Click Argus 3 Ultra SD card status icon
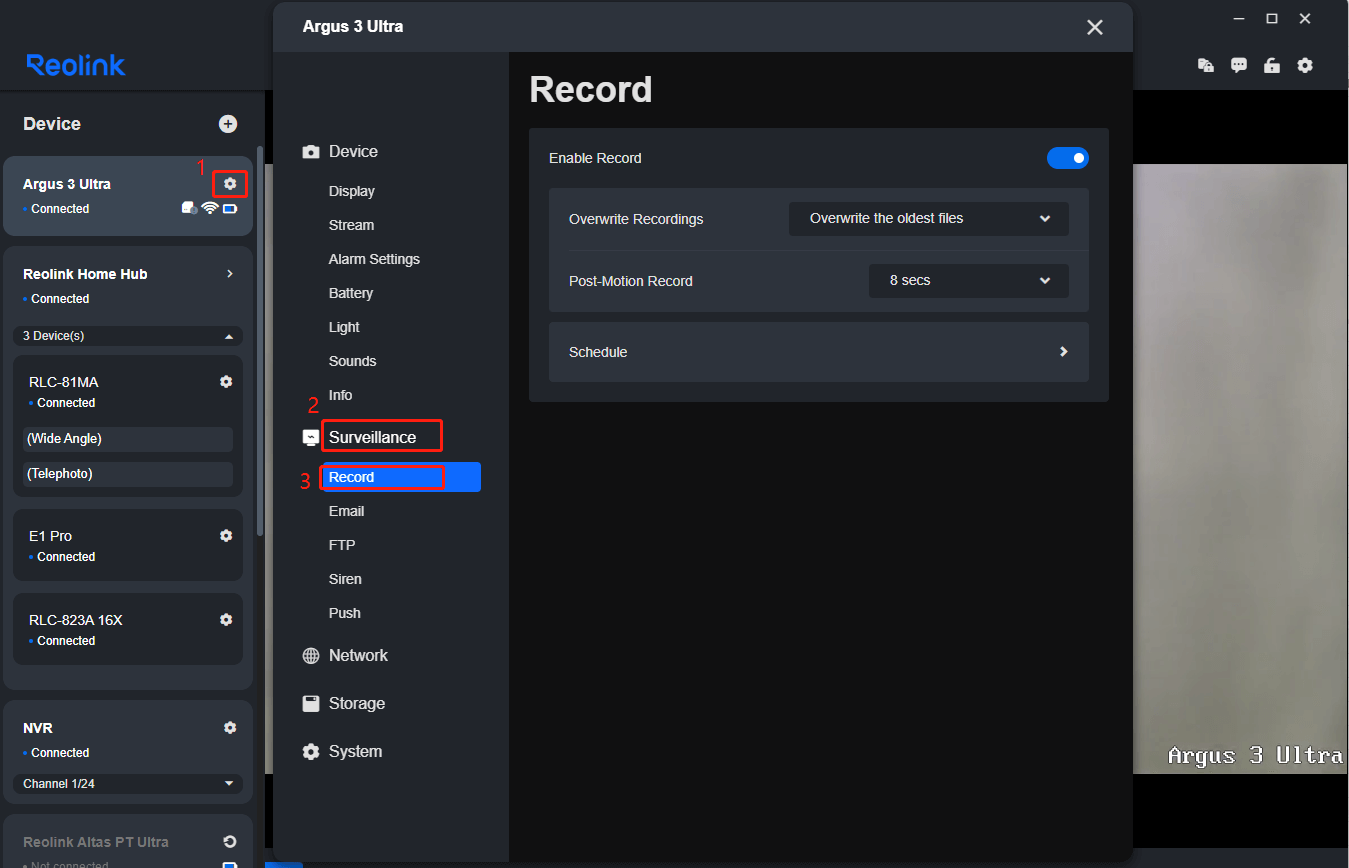Screen dimensions: 1349x868 pyautogui.click(x=188, y=208)
